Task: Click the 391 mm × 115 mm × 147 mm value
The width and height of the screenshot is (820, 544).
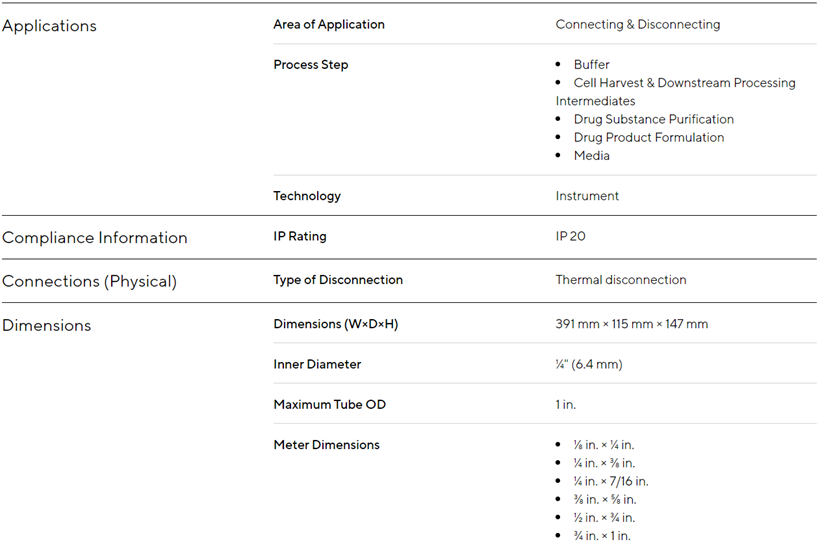Action: click(x=631, y=324)
